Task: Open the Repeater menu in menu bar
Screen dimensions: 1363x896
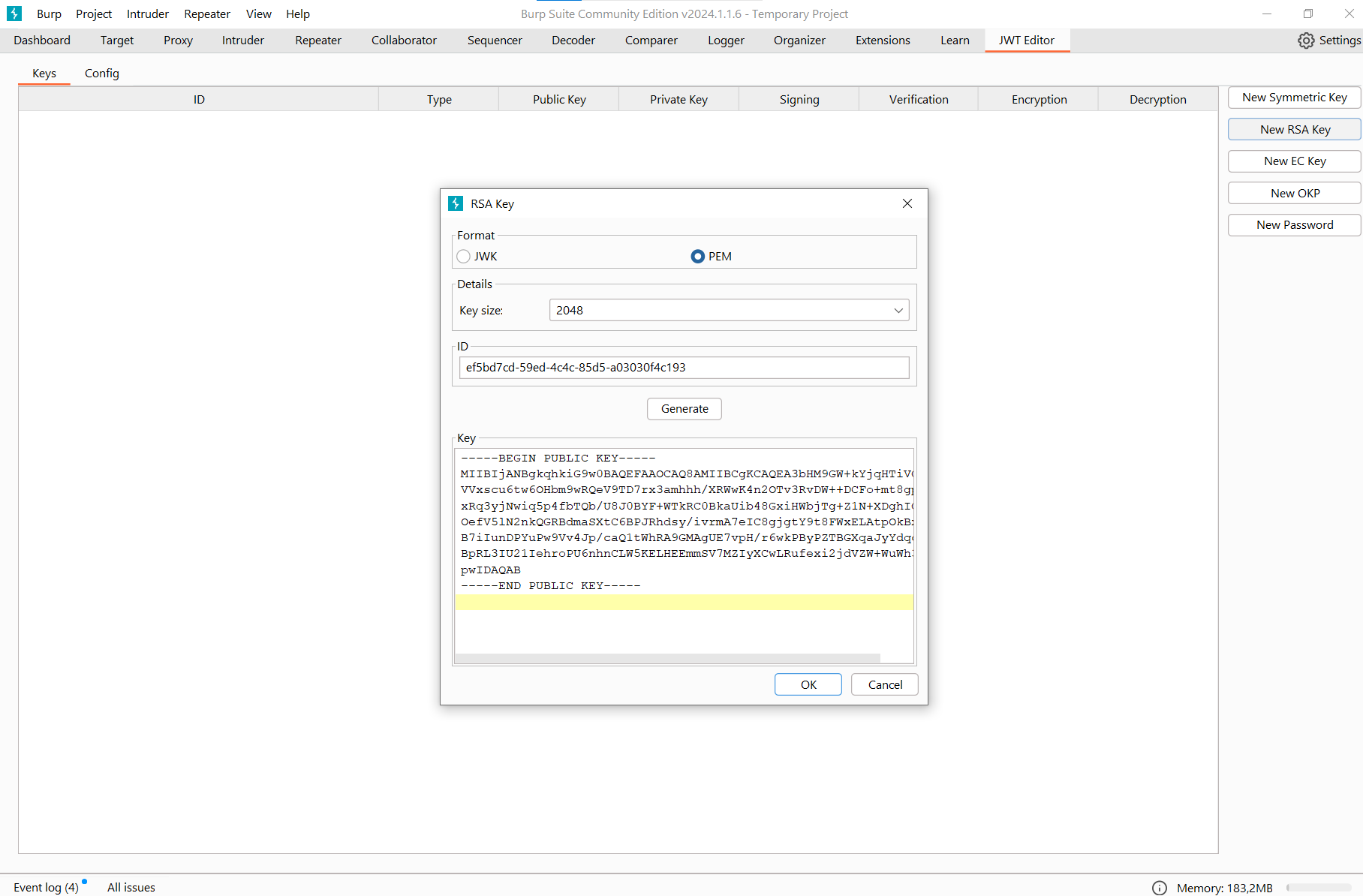Action: point(207,14)
